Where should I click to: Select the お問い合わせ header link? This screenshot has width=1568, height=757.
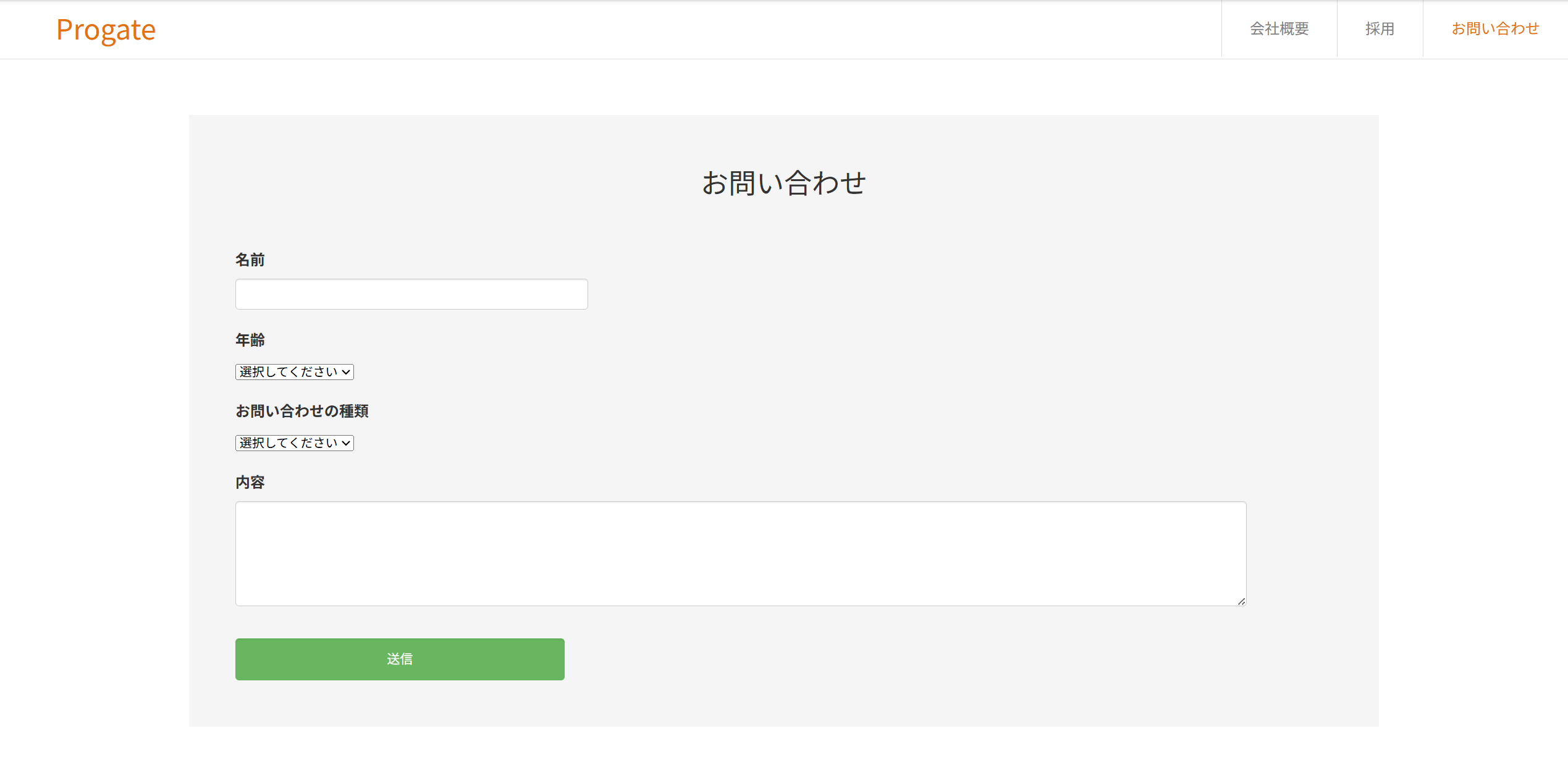(x=1494, y=29)
